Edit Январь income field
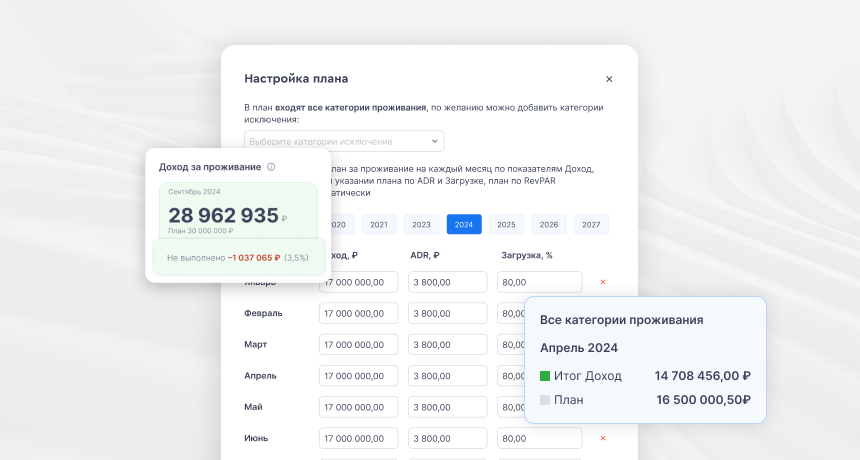Image resolution: width=860 pixels, height=460 pixels. 359,282
